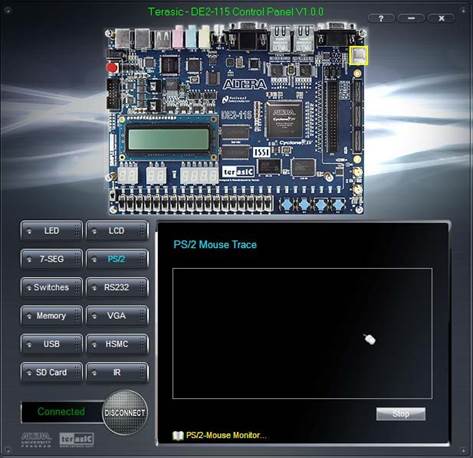This screenshot has width=473, height=458.
Task: Click the mouse cursor icon in trace area
Action: tap(370, 339)
